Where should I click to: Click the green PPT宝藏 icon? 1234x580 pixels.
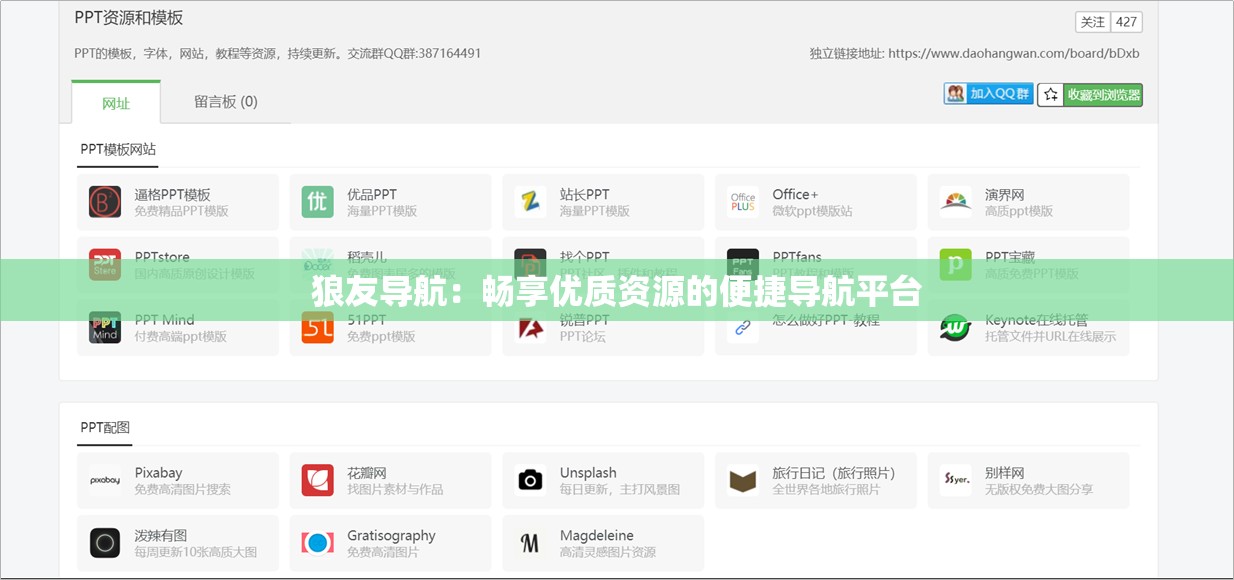(955, 265)
